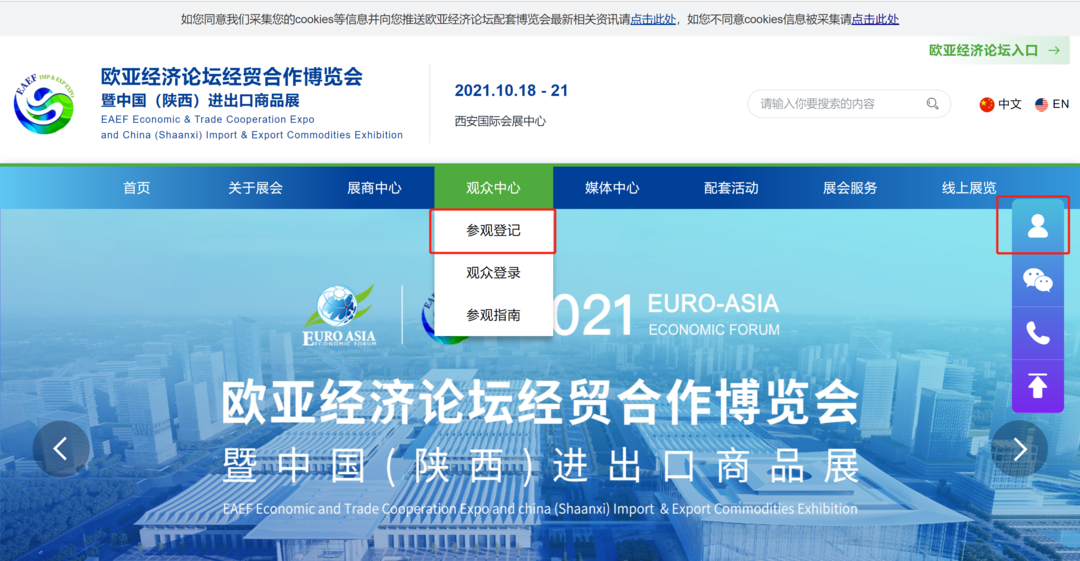
Task: Click second 点击此处 link to decline cookies
Action: coord(875,19)
